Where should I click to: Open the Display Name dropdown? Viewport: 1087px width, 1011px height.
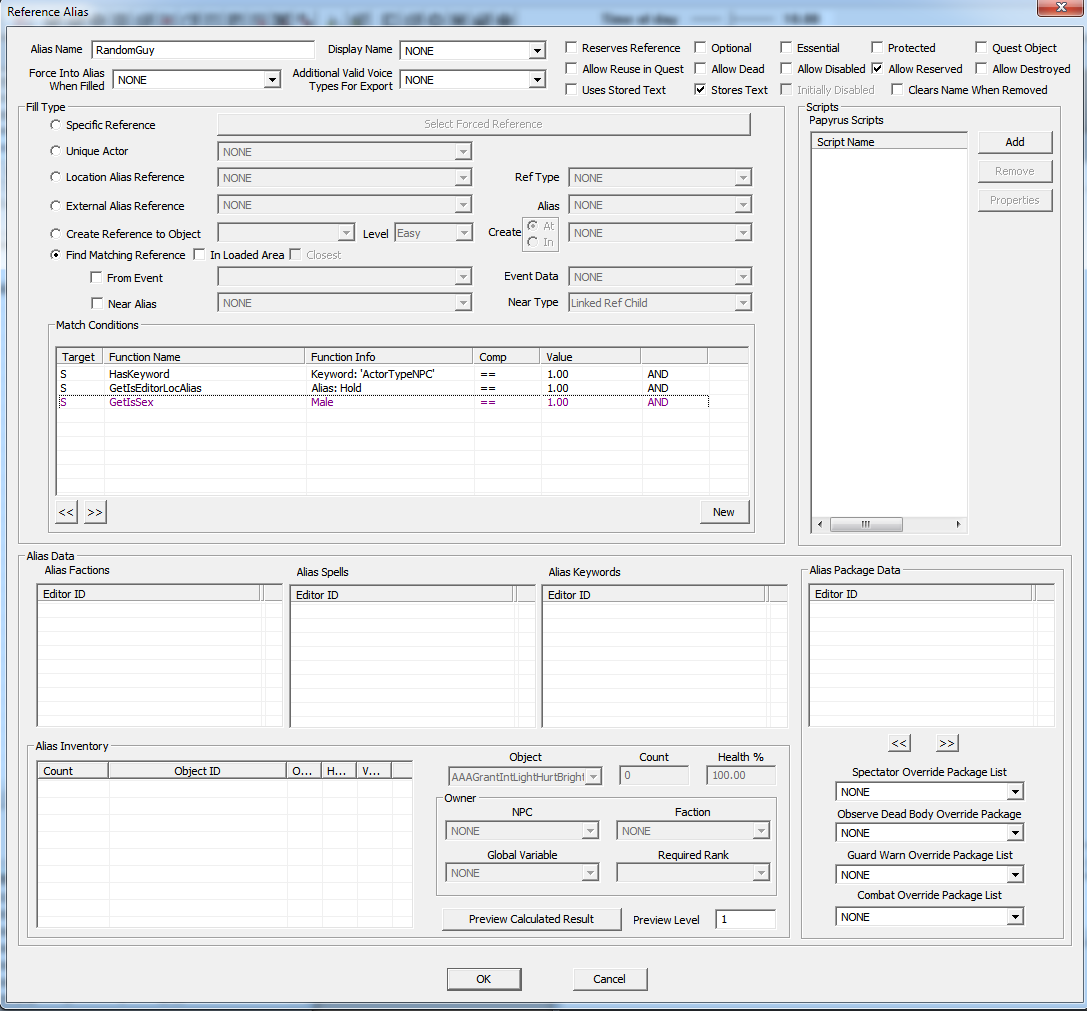(537, 51)
